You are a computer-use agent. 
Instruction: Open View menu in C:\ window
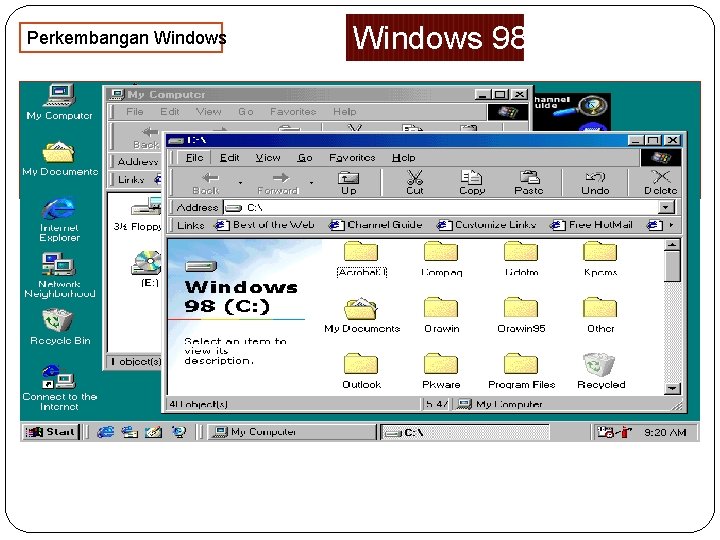click(x=268, y=158)
